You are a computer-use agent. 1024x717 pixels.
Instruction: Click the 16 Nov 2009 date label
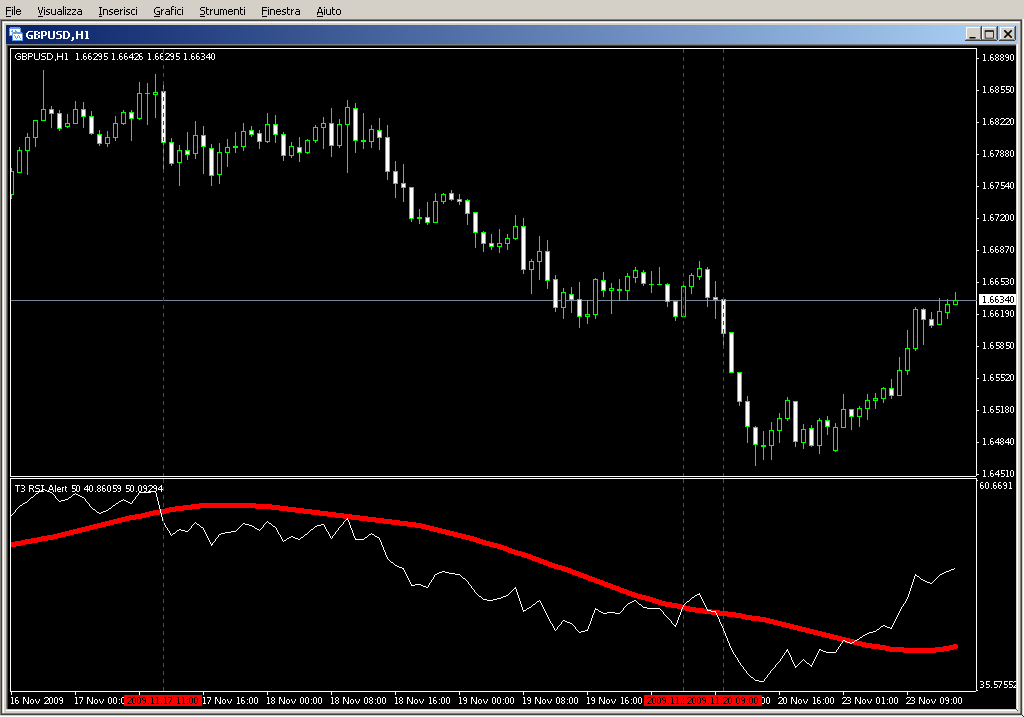tap(37, 701)
